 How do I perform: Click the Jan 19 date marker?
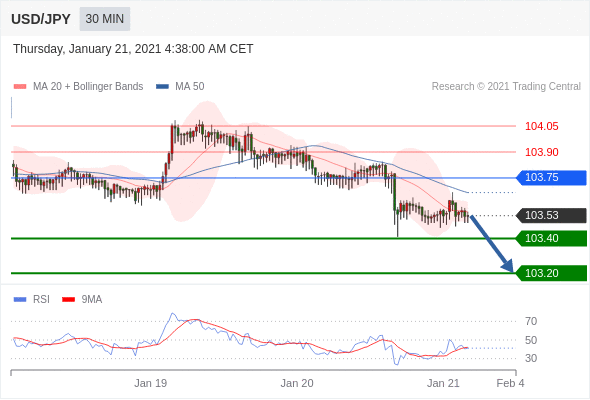pyautogui.click(x=151, y=383)
